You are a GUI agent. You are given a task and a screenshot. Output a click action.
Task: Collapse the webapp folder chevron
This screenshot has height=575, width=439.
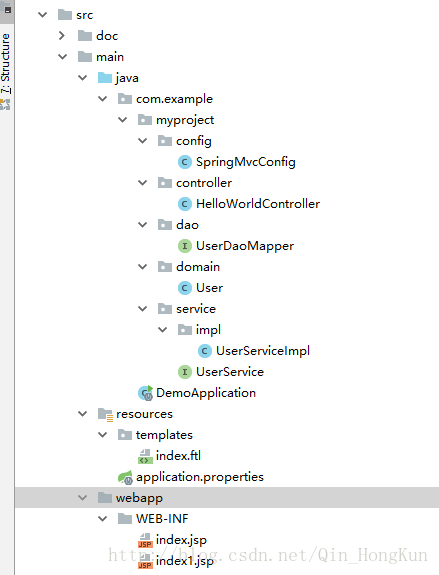[x=83, y=498]
